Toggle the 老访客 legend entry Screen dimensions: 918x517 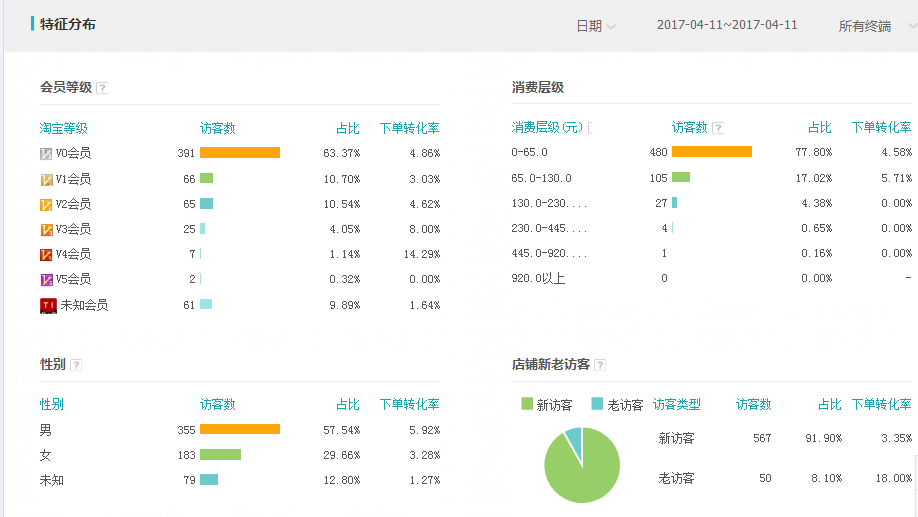617,405
